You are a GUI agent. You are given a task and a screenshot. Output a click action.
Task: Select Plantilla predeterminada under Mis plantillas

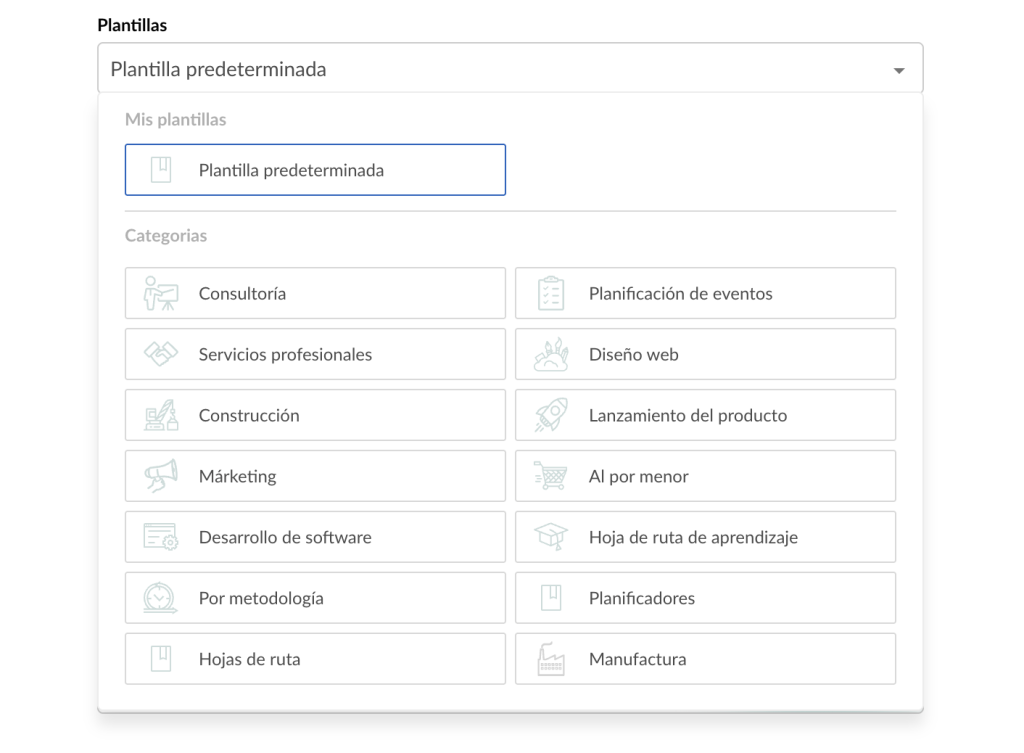point(315,170)
